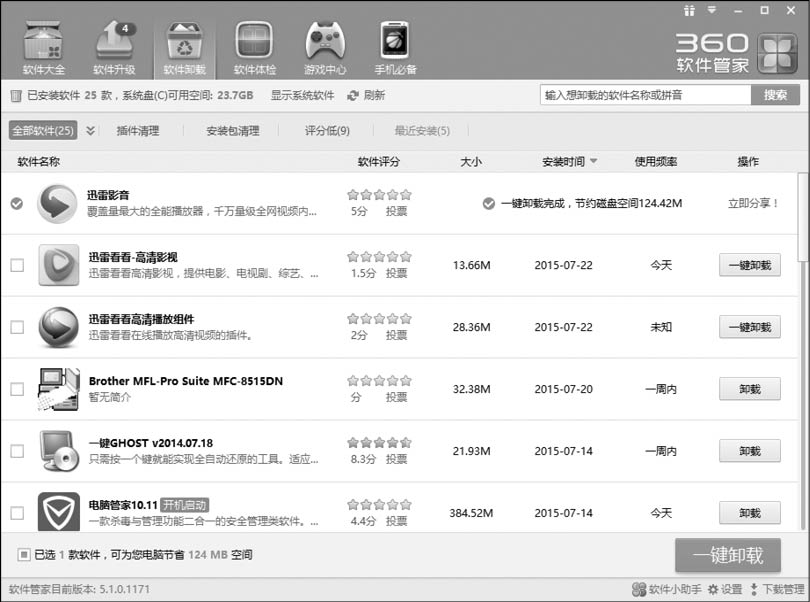Click the checkmark icon beside 一键卸载完成
Viewport: 810px width, 602px height.
point(488,204)
